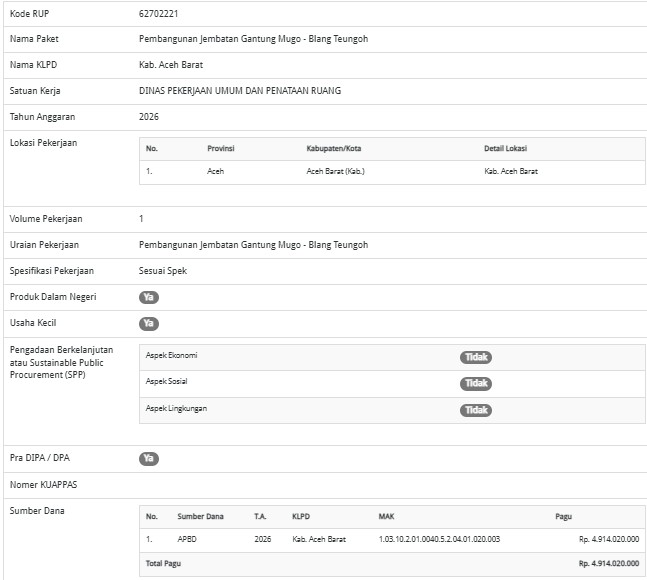Select the APBD funding source cell

189,539
